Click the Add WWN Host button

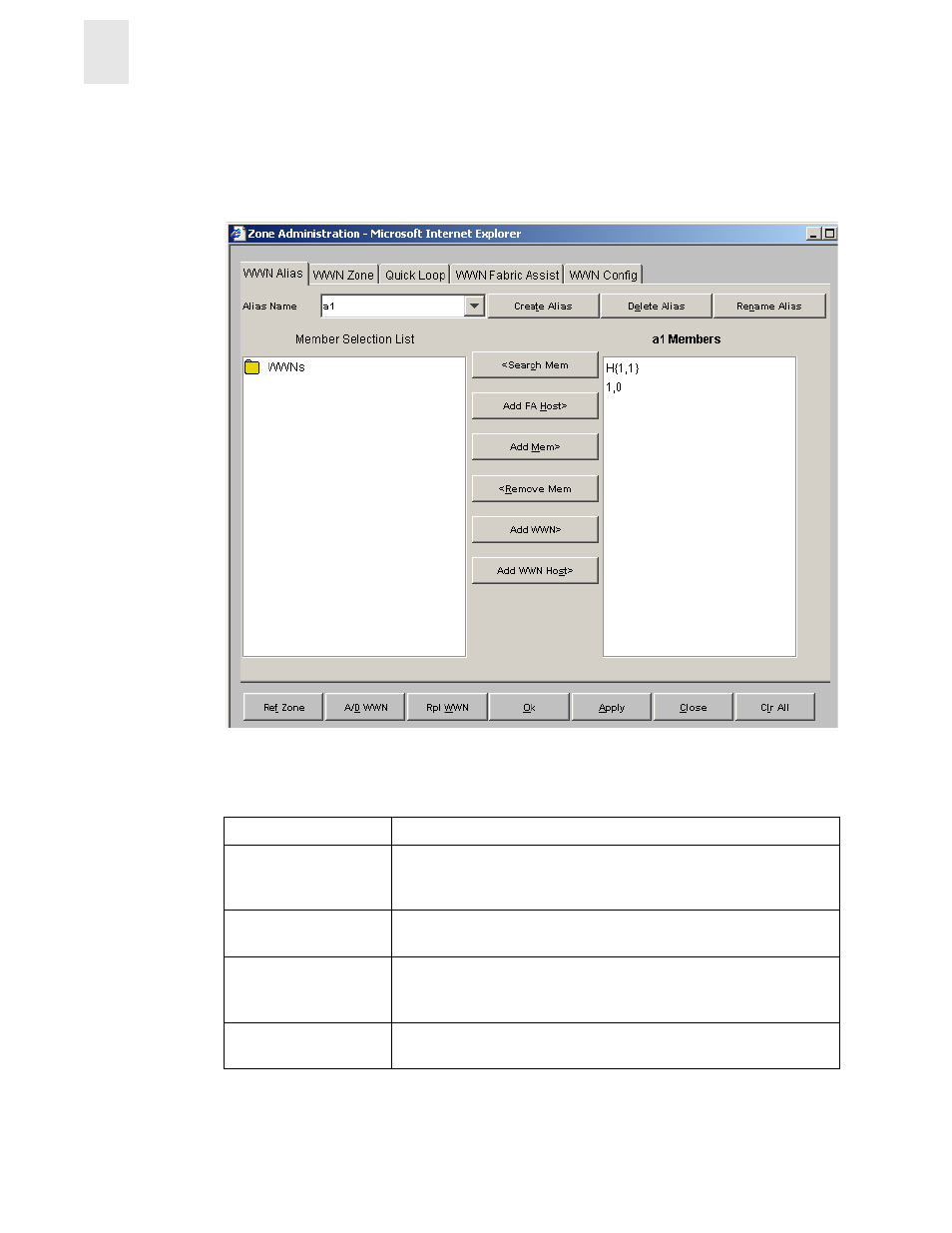coord(535,571)
